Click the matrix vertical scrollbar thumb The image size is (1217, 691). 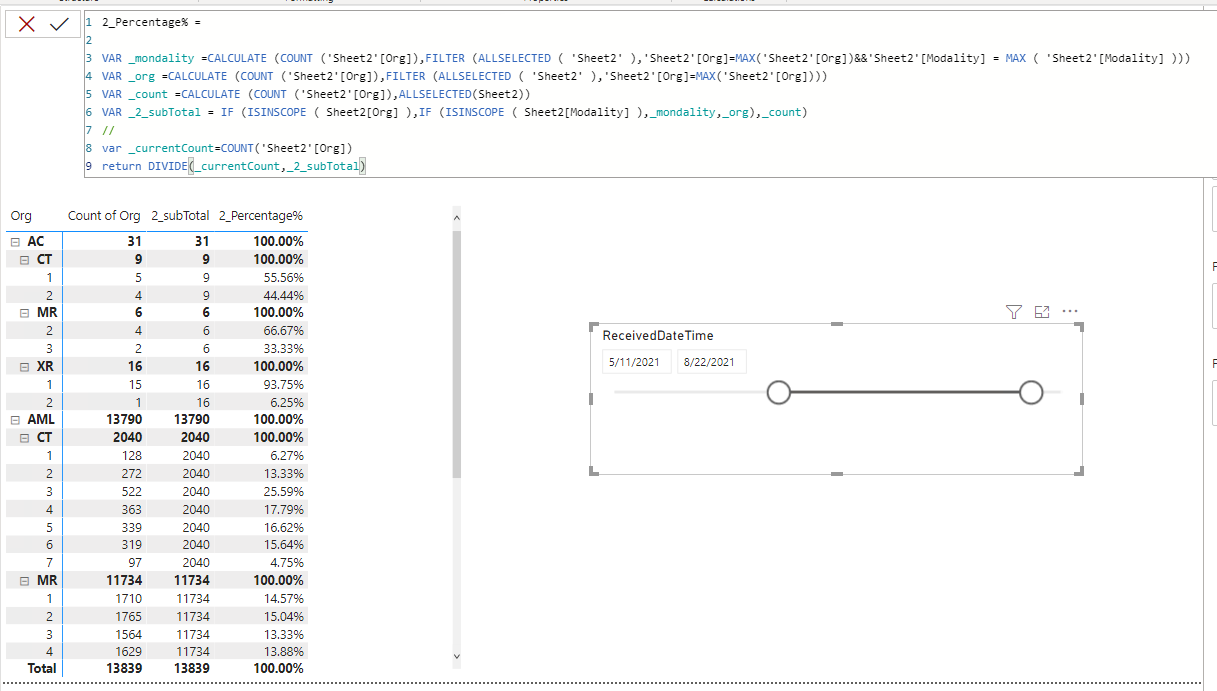[457, 353]
